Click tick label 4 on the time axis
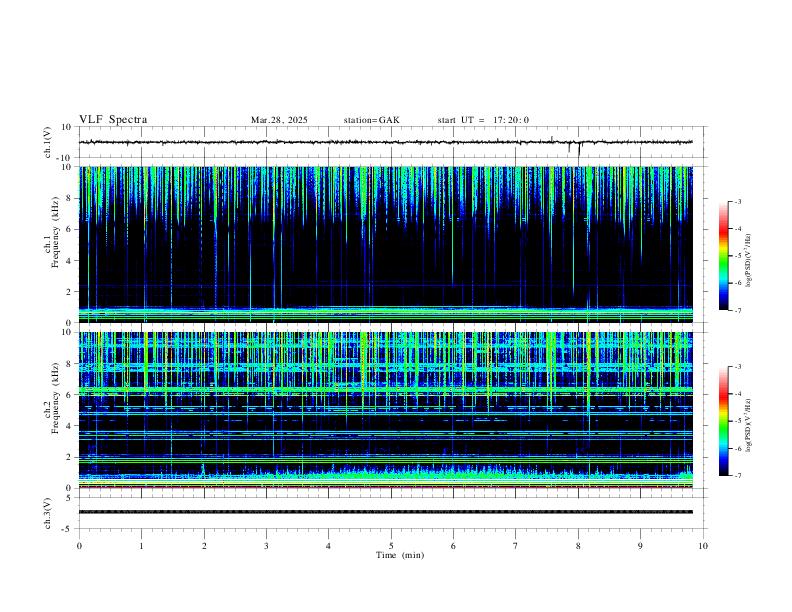792x612 pixels. pyautogui.click(x=329, y=546)
